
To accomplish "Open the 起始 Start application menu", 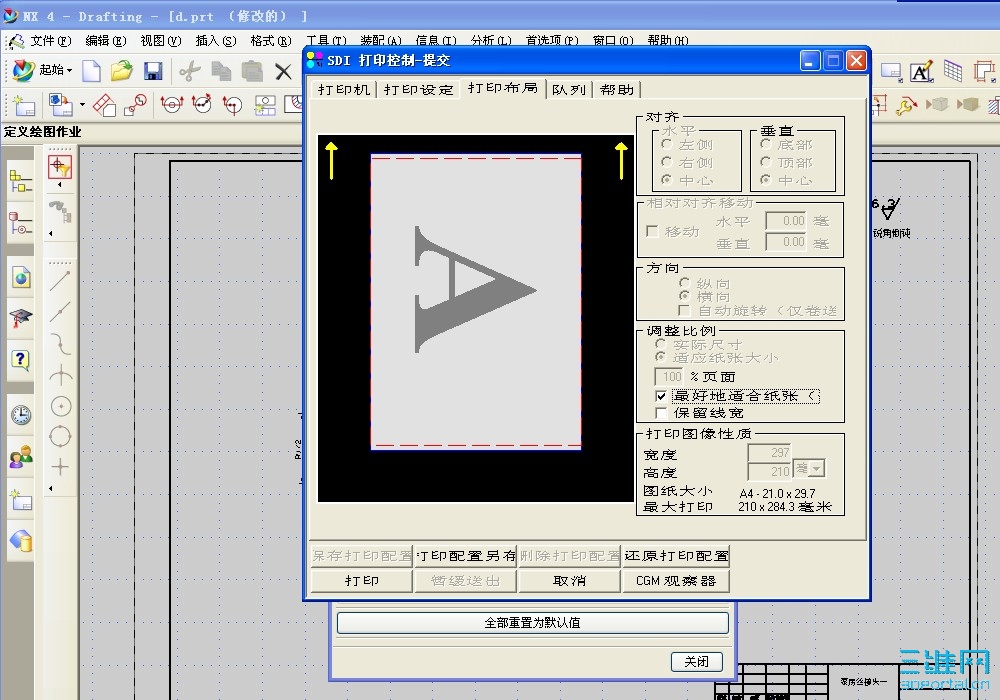I will click(42, 70).
